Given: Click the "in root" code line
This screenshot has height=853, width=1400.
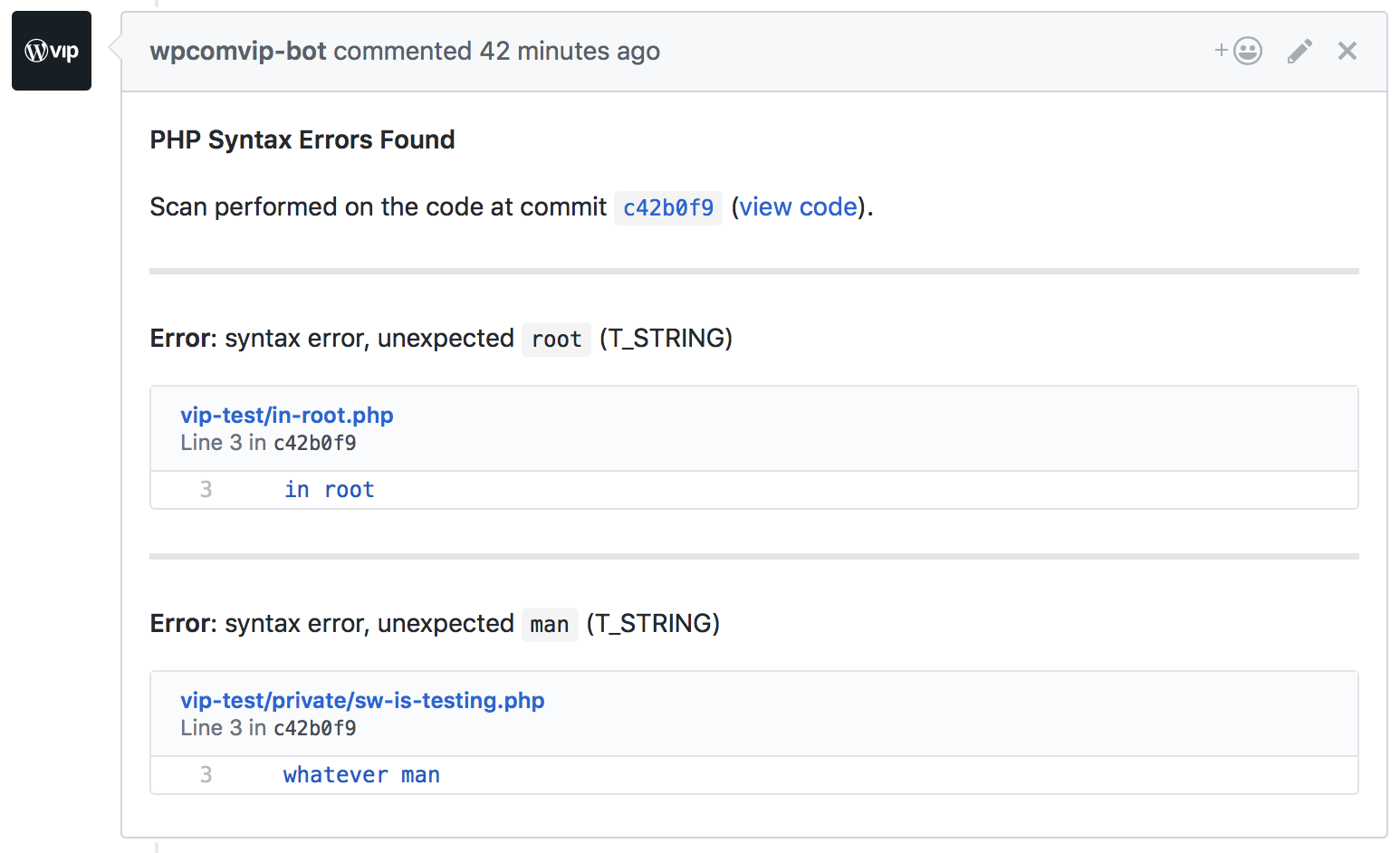Looking at the screenshot, I should (329, 490).
